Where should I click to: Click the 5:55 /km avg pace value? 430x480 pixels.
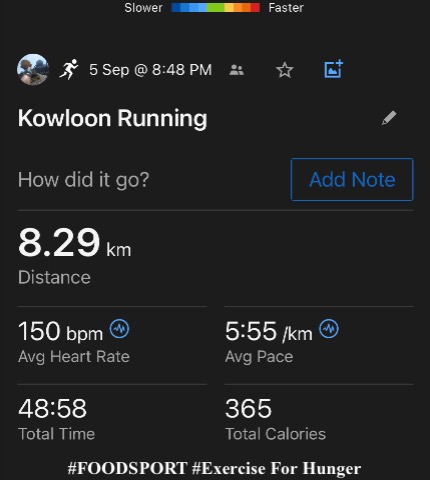[269, 331]
